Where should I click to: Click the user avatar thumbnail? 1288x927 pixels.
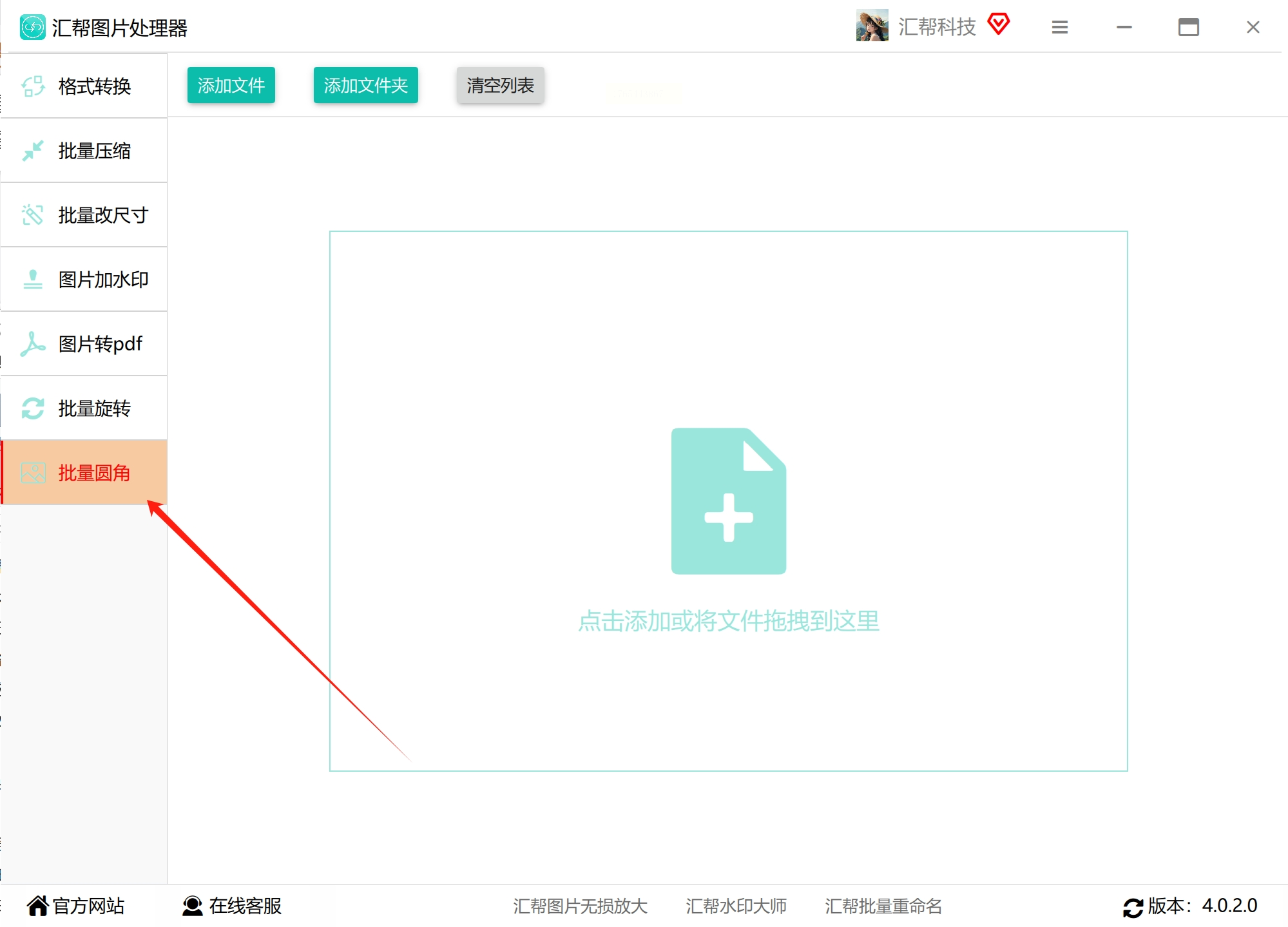coord(872,26)
